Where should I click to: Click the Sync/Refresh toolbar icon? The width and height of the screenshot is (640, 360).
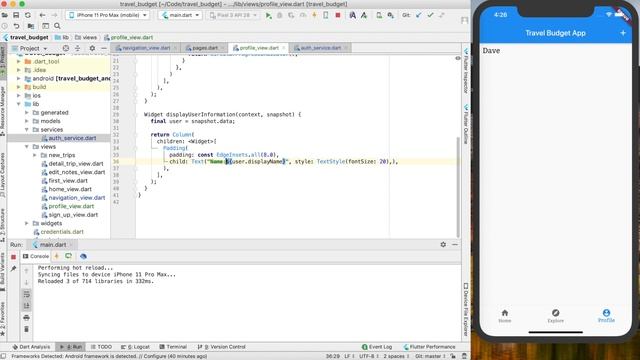coord(27,15)
